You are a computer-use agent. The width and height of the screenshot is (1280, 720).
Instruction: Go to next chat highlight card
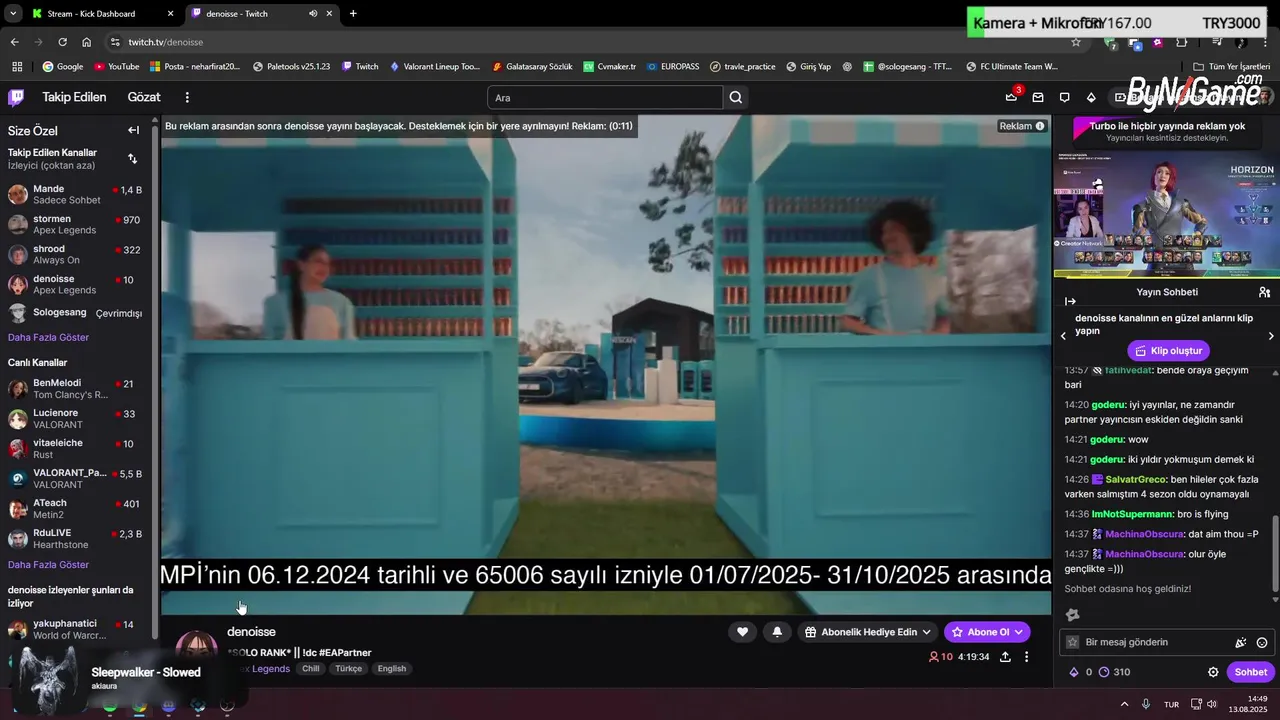pyautogui.click(x=1271, y=336)
